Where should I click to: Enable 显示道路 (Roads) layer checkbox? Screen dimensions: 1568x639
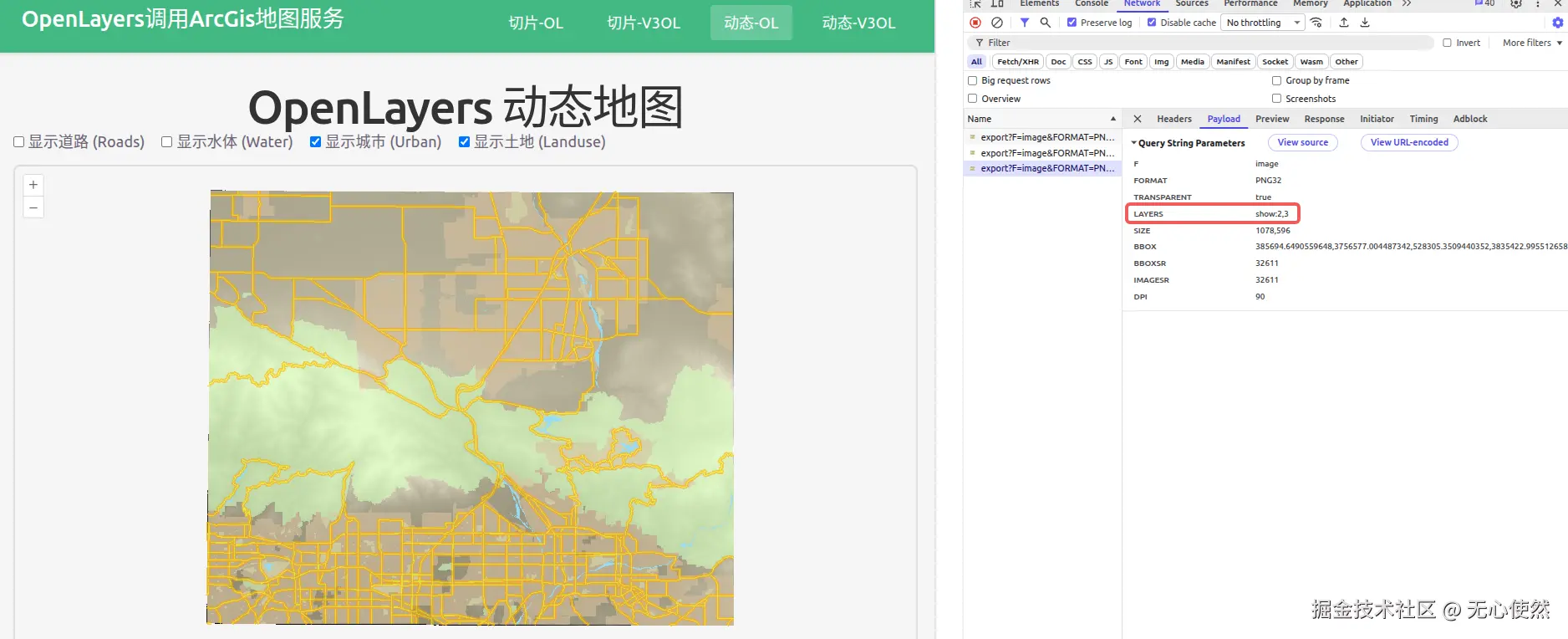coord(18,142)
